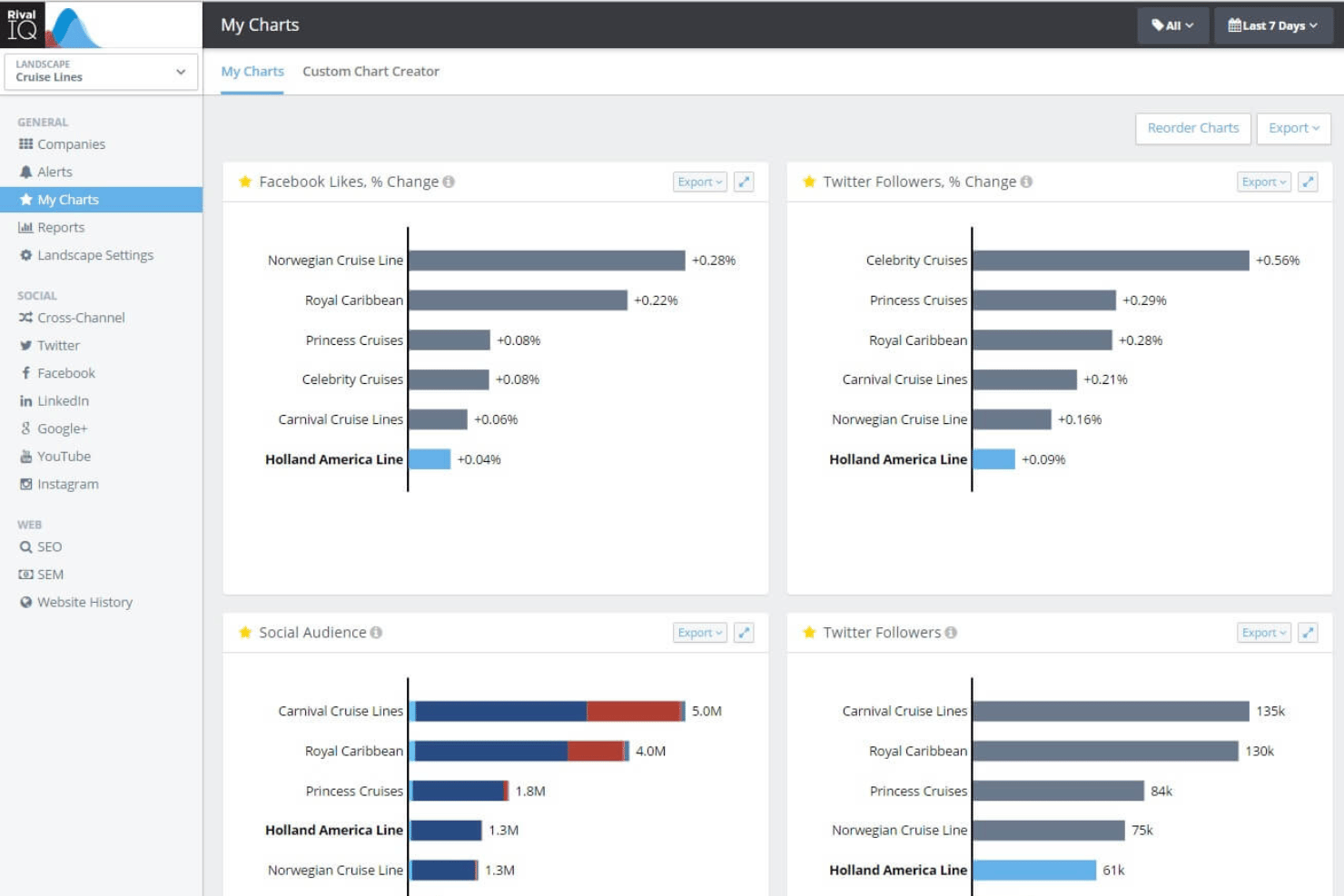Click Royal Caribbean 130k Twitter Followers bar
The width and height of the screenshot is (1344, 896).
1105,751
